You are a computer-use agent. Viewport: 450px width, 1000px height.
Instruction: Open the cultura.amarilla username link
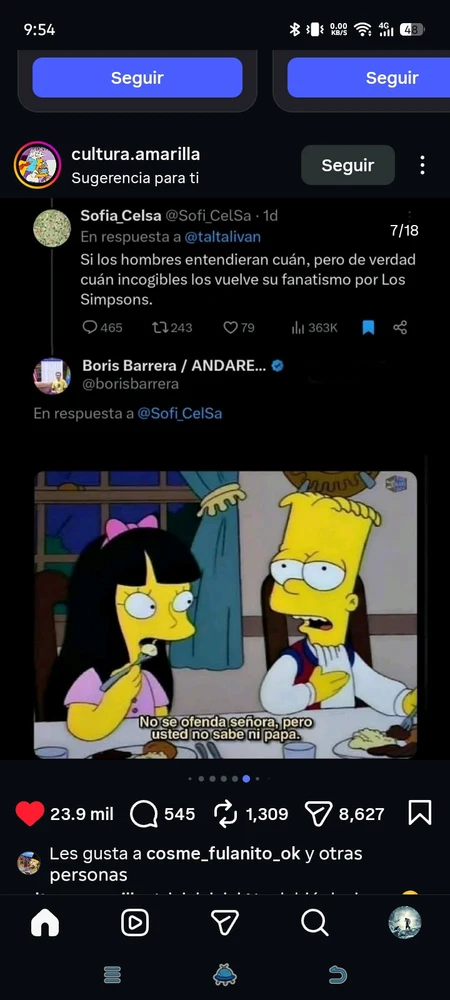pyautogui.click(x=136, y=154)
